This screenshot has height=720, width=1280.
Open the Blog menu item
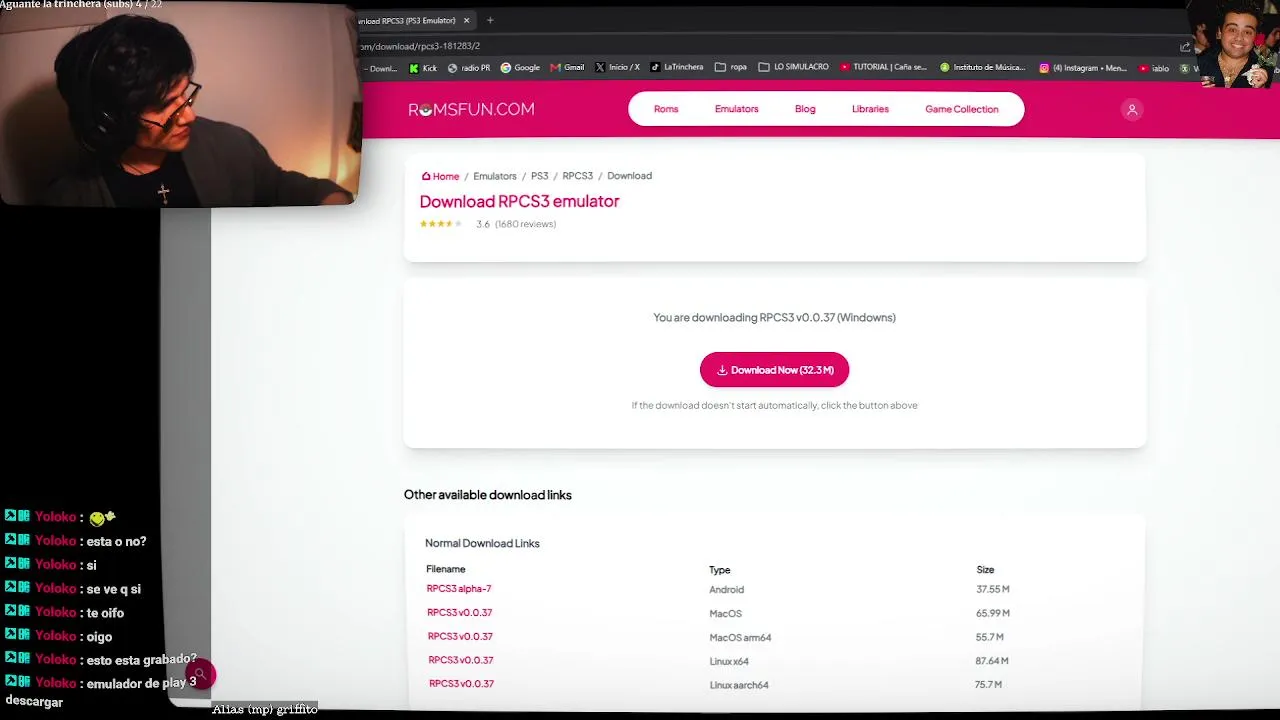tap(805, 109)
